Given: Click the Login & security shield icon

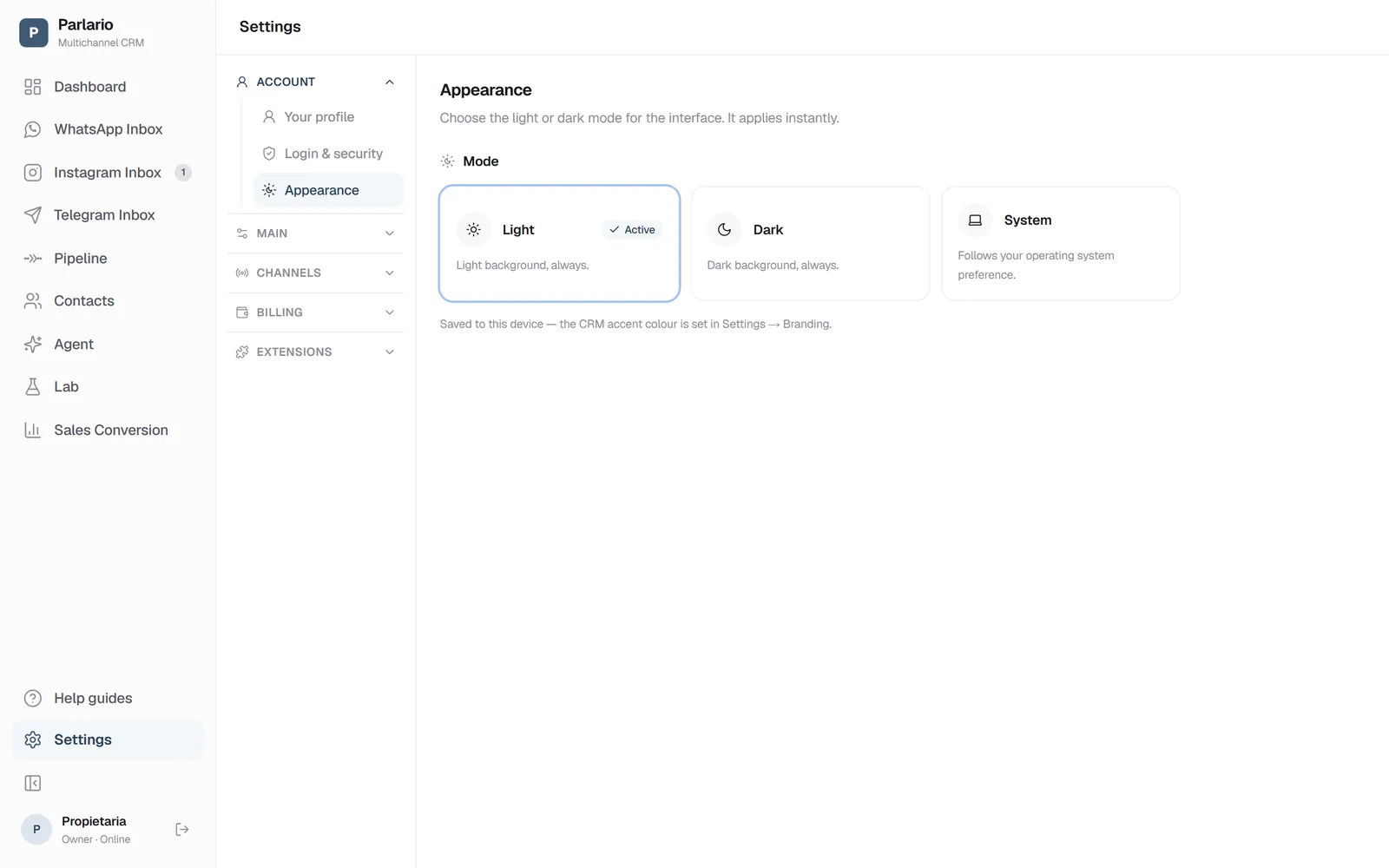Looking at the screenshot, I should [269, 154].
